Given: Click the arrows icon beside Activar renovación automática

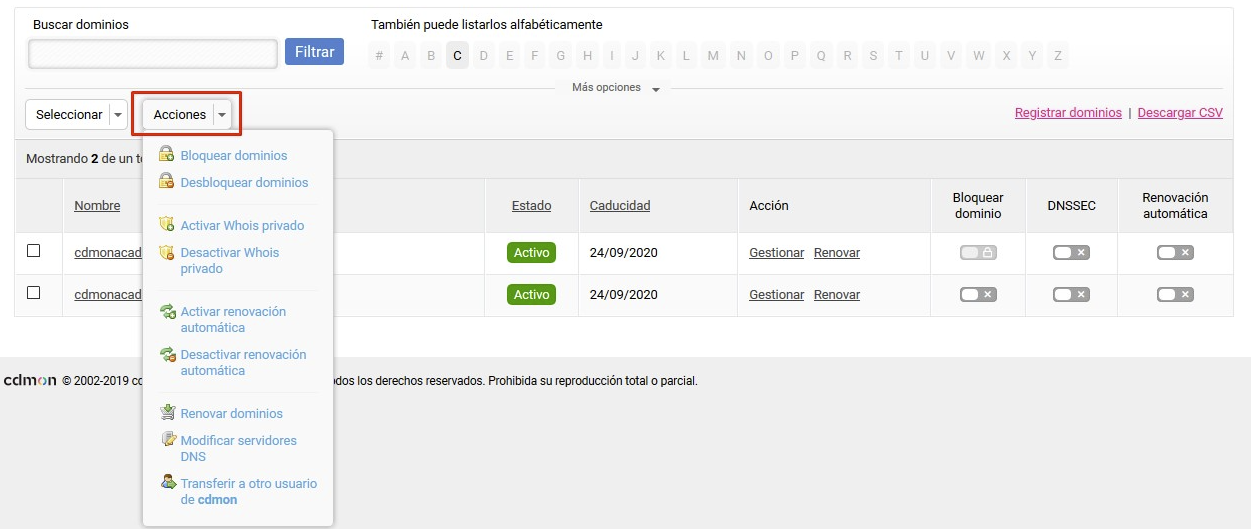Looking at the screenshot, I should (168, 311).
